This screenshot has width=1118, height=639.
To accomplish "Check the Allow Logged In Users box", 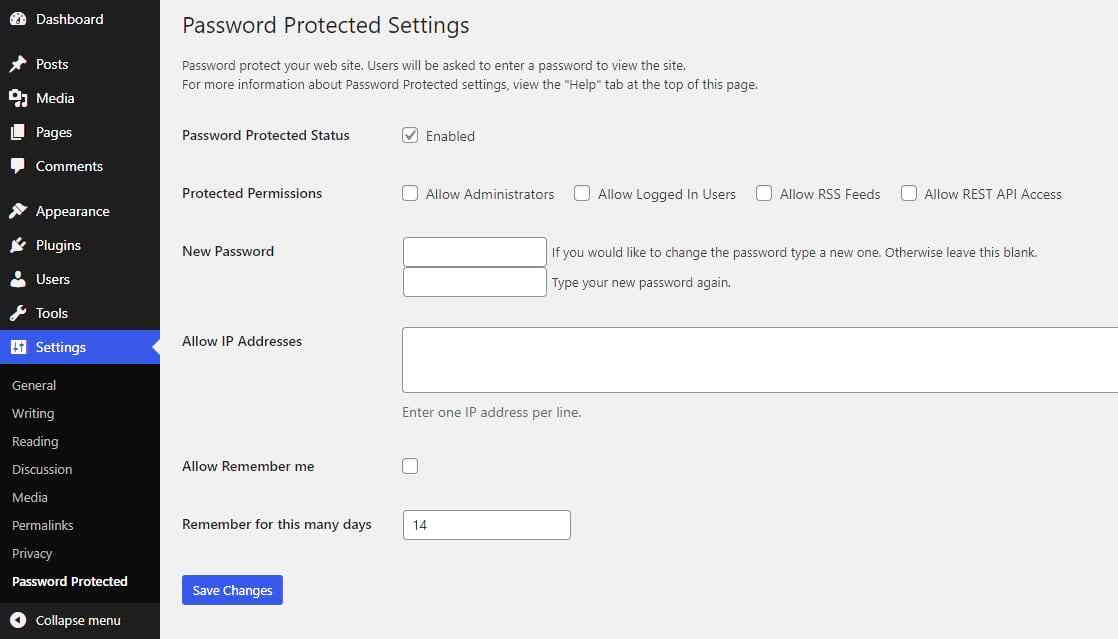I will pos(582,193).
